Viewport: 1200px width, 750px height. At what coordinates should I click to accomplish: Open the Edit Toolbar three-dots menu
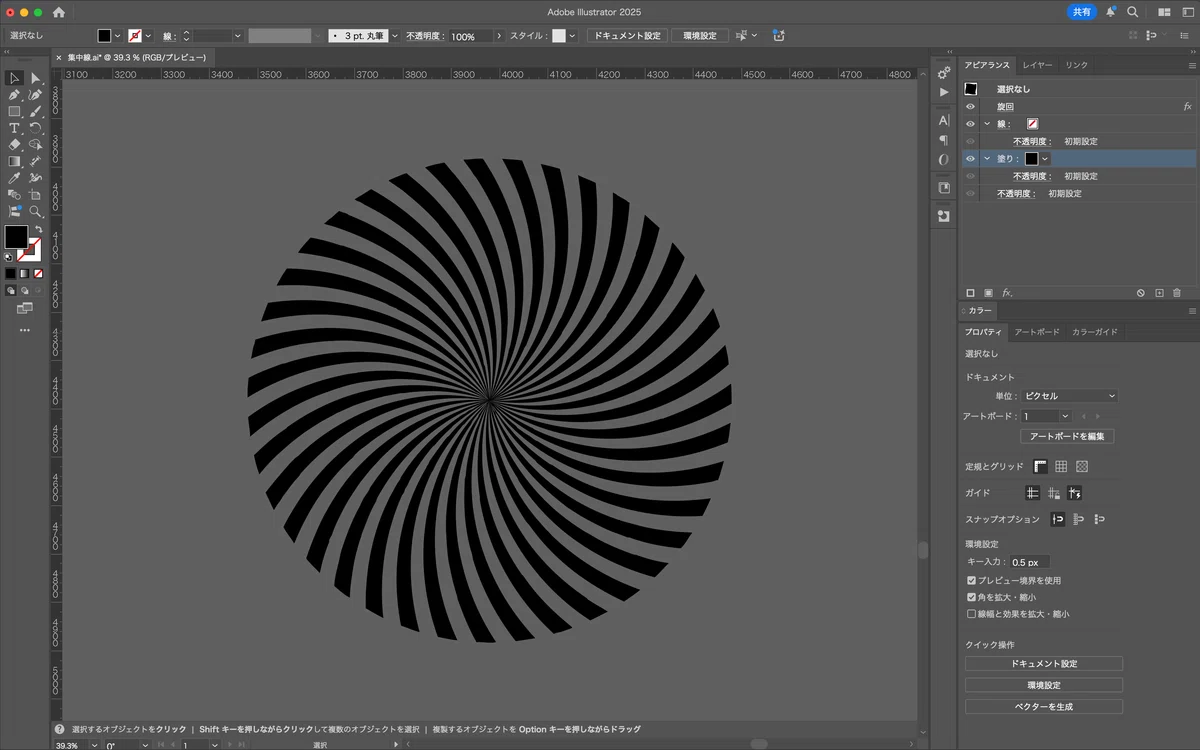25,330
